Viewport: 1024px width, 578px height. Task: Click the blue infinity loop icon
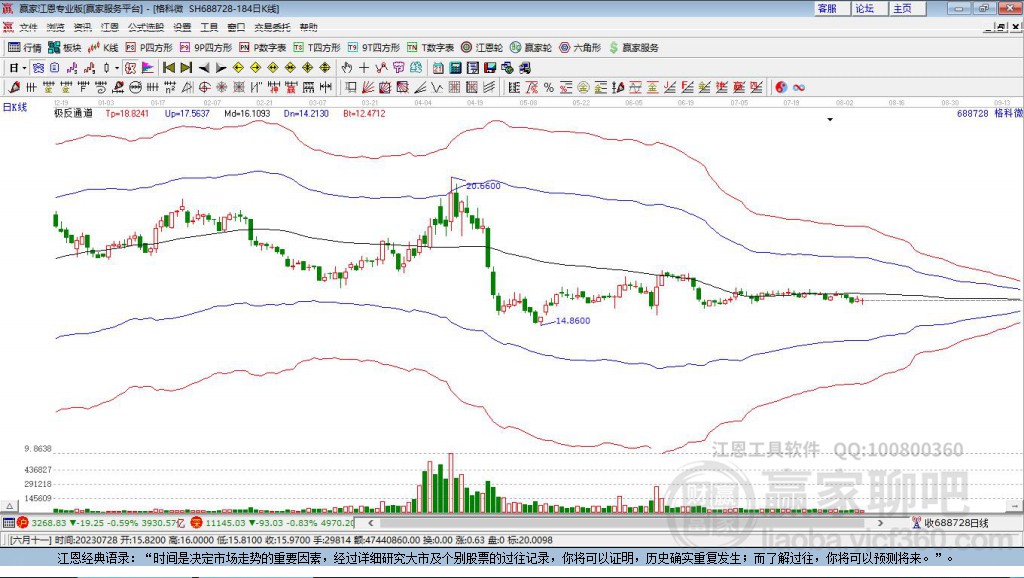pyautogui.click(x=799, y=88)
